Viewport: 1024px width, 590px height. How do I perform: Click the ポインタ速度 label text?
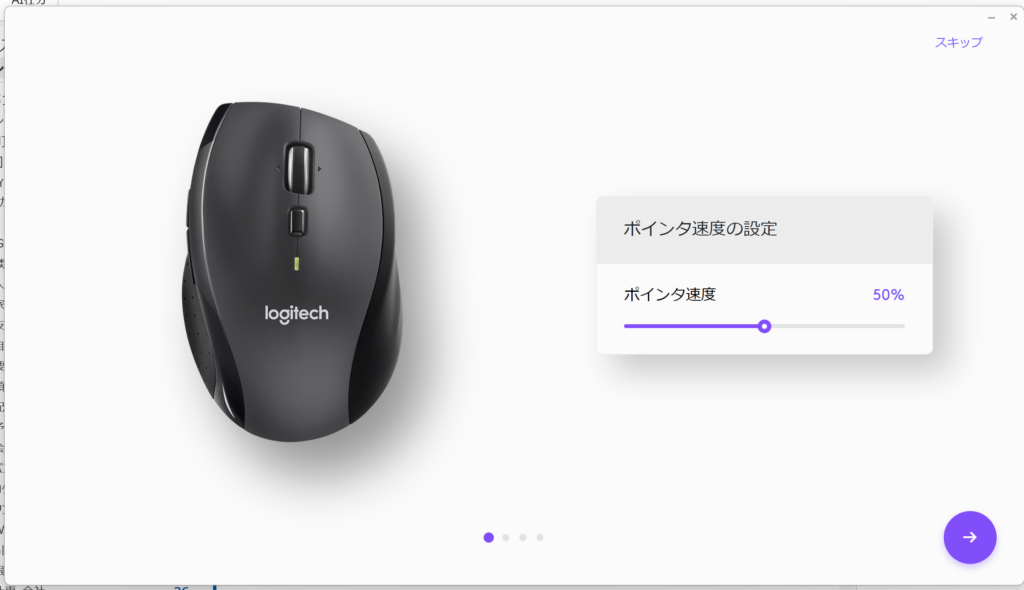pyautogui.click(x=669, y=295)
